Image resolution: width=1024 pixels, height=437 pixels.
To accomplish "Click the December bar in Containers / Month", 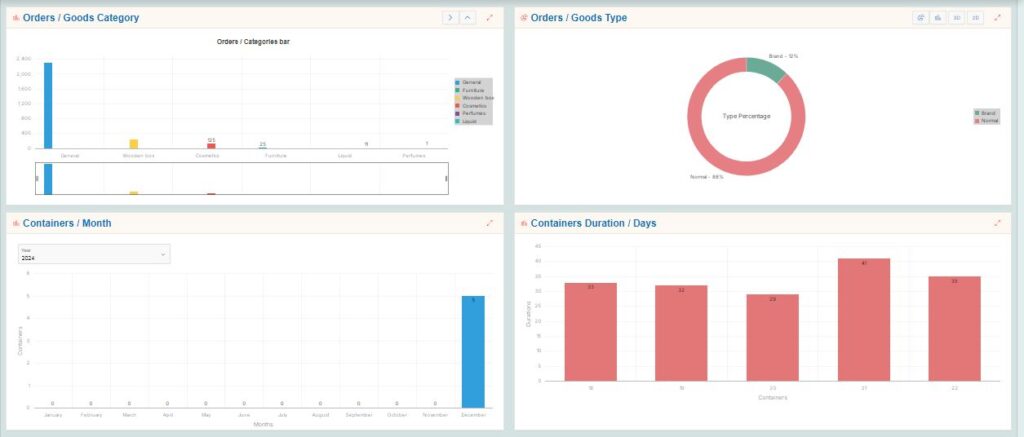I will tap(473, 350).
